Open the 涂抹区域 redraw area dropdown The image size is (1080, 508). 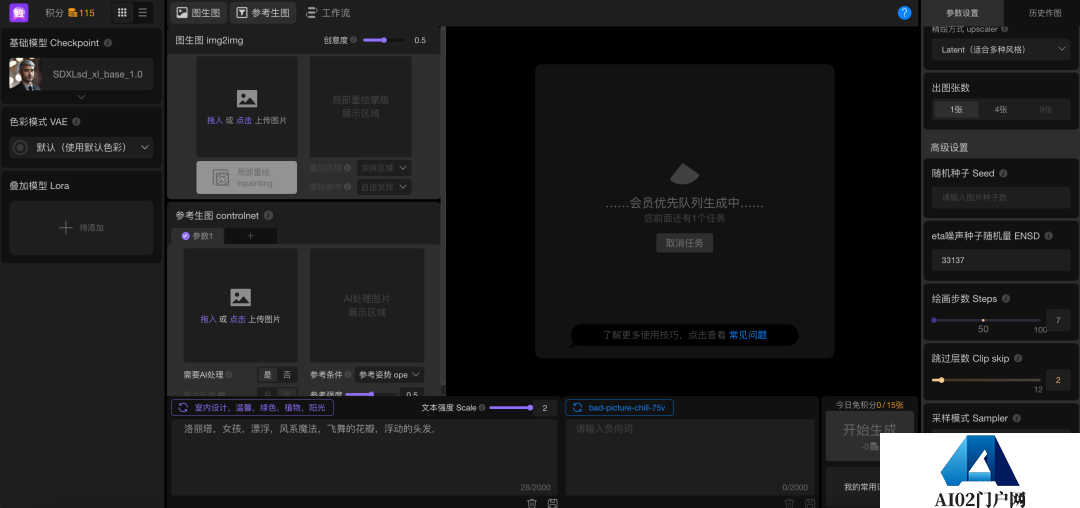point(384,167)
